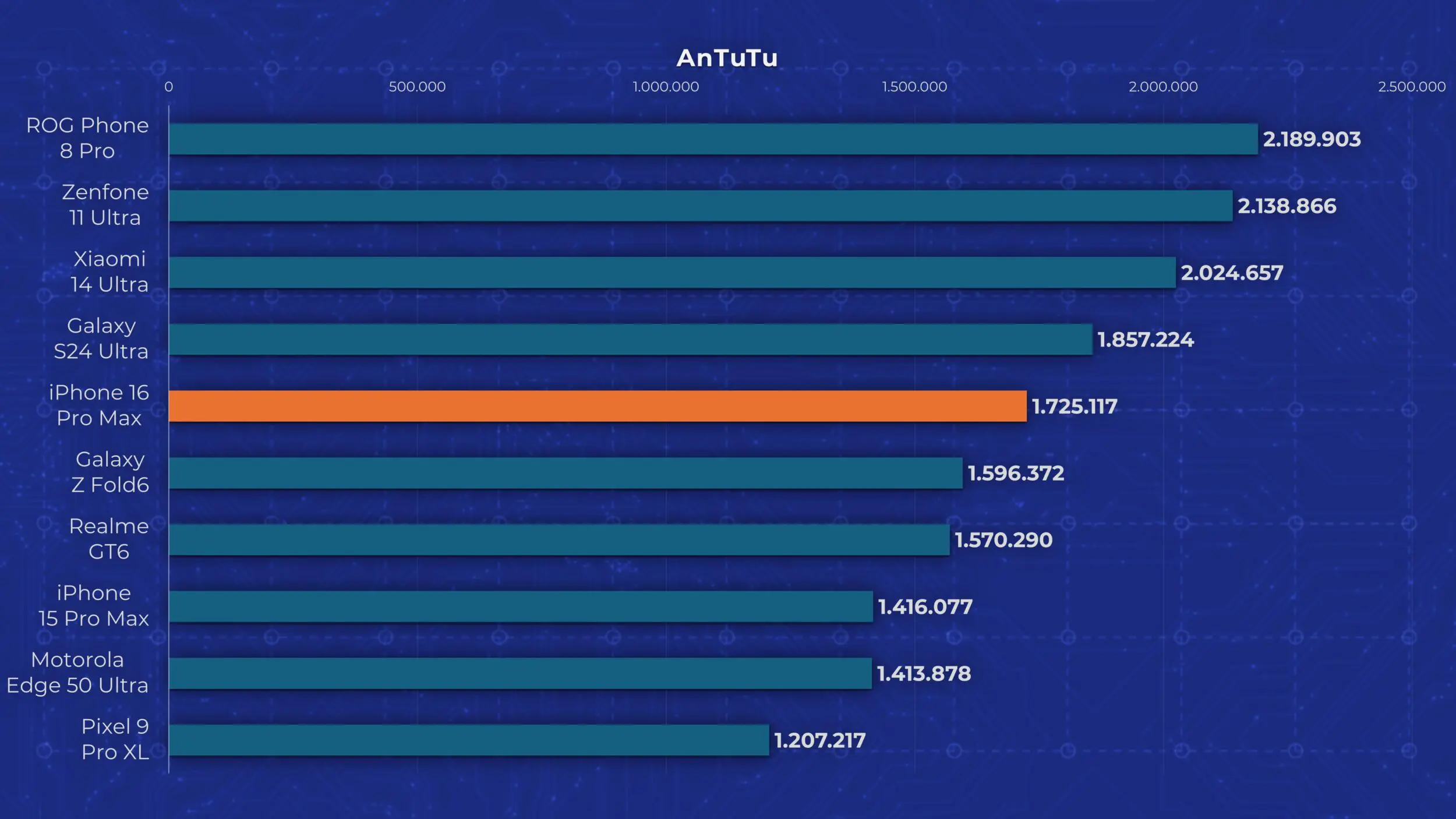The image size is (1456, 819).
Task: Select the ROG Phone 8 Pro bar
Action: [x=713, y=139]
